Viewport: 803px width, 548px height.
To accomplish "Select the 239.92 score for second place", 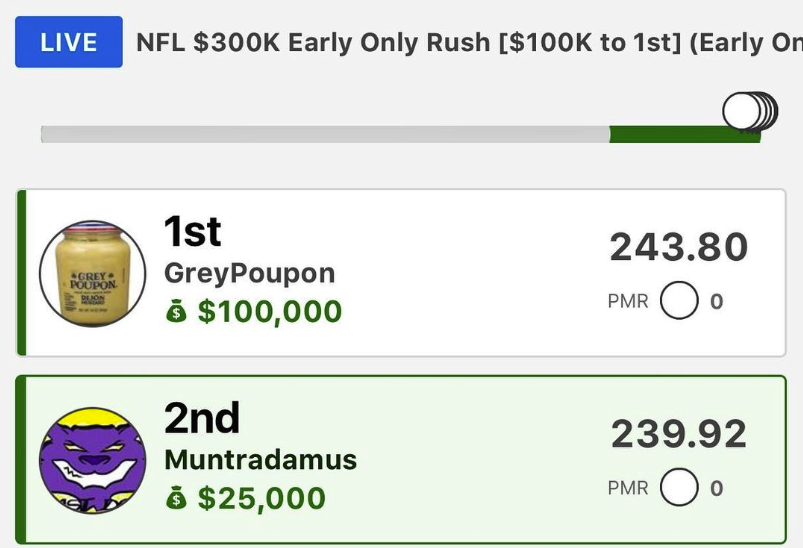I will (679, 434).
